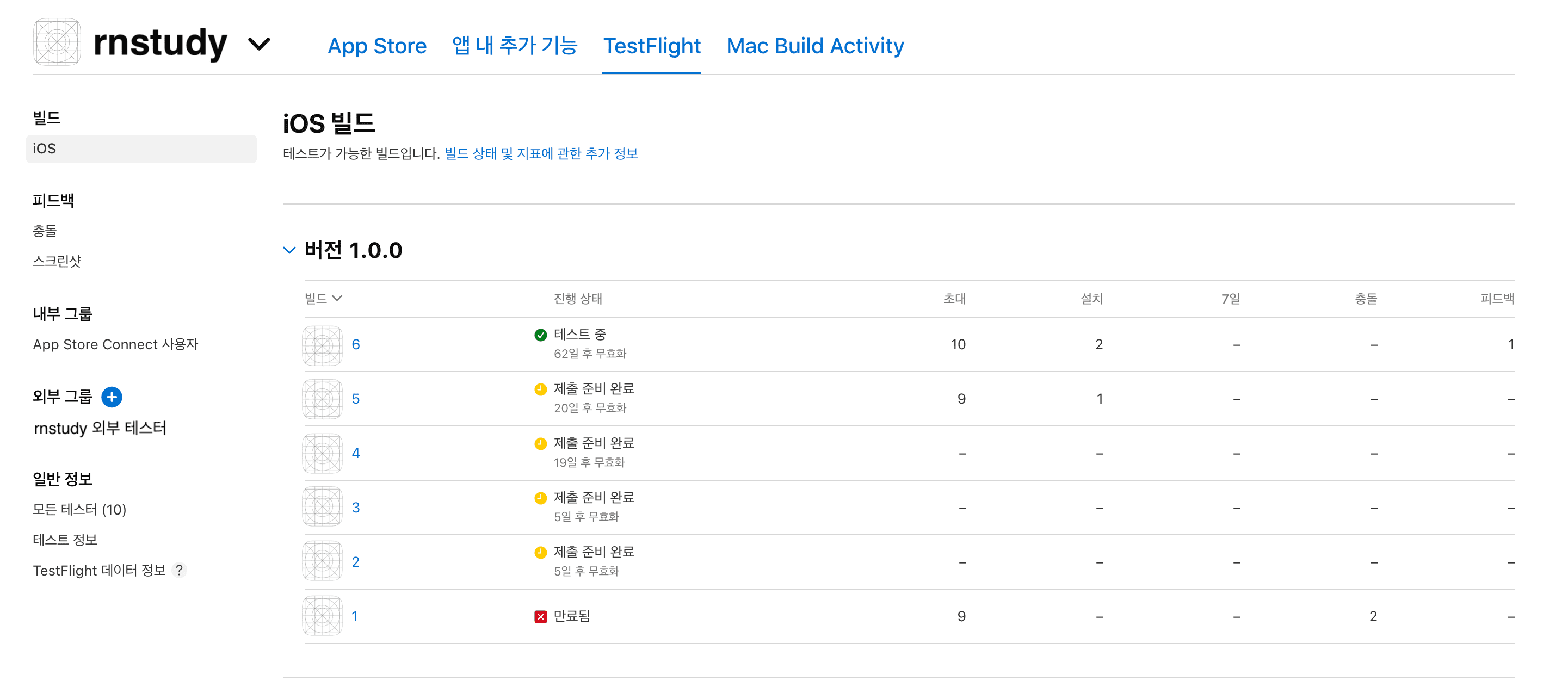Switch to the App Store tab
Screen dimensions: 1568x693
pyautogui.click(x=377, y=46)
